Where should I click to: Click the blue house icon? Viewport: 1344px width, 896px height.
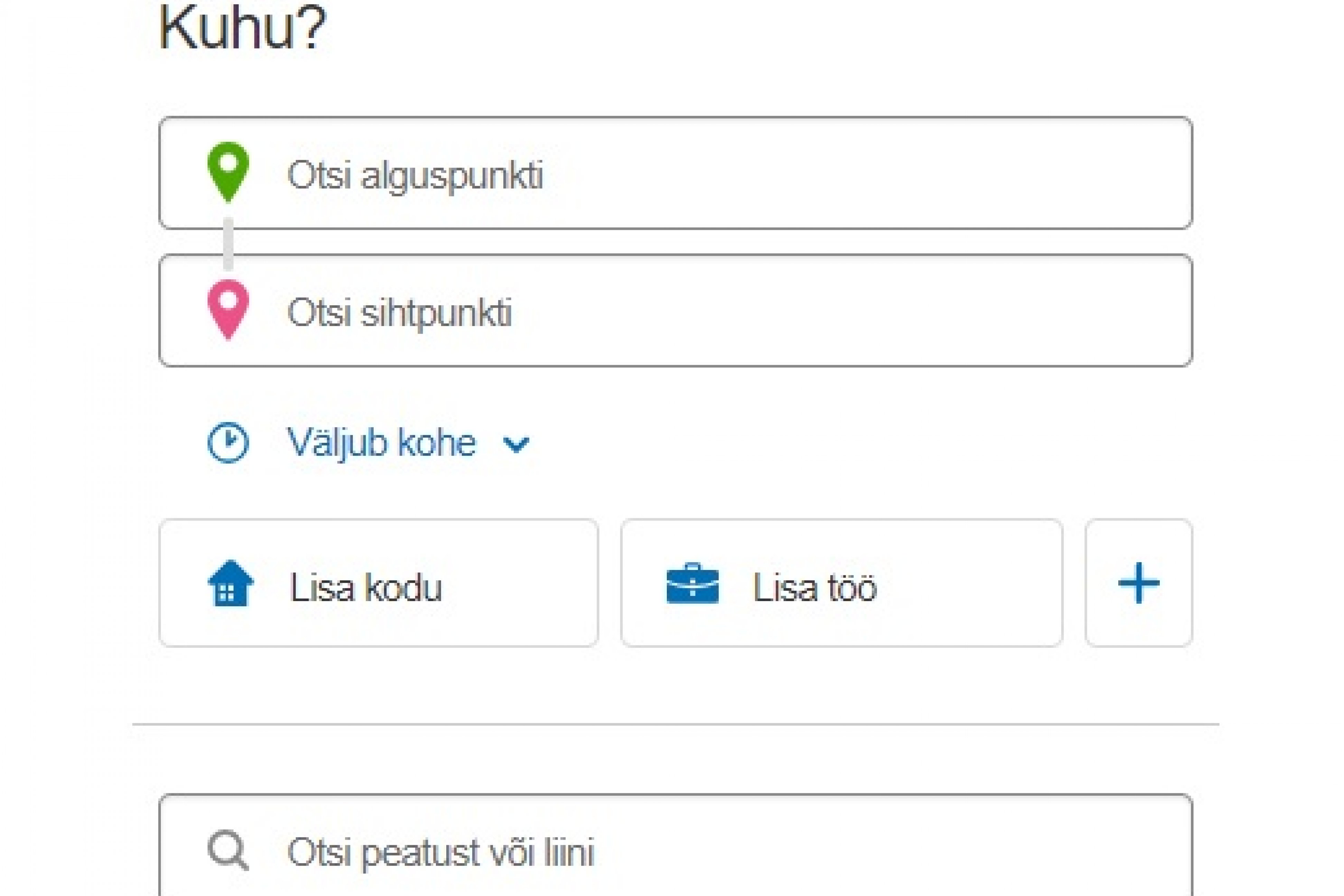pyautogui.click(x=231, y=583)
